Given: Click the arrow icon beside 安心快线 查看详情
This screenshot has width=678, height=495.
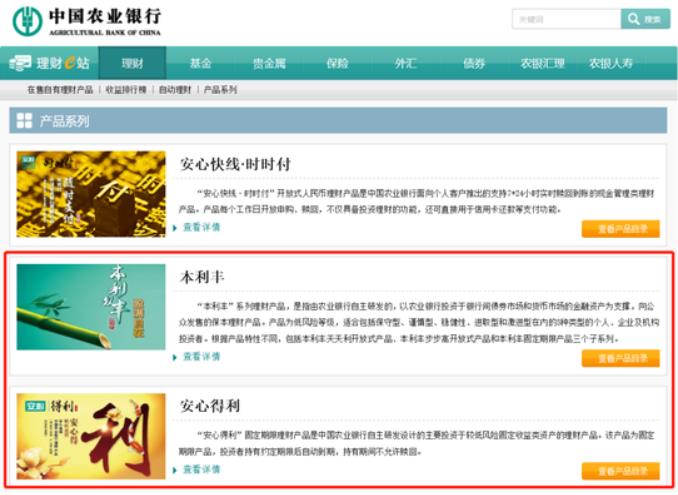Looking at the screenshot, I should [175, 228].
